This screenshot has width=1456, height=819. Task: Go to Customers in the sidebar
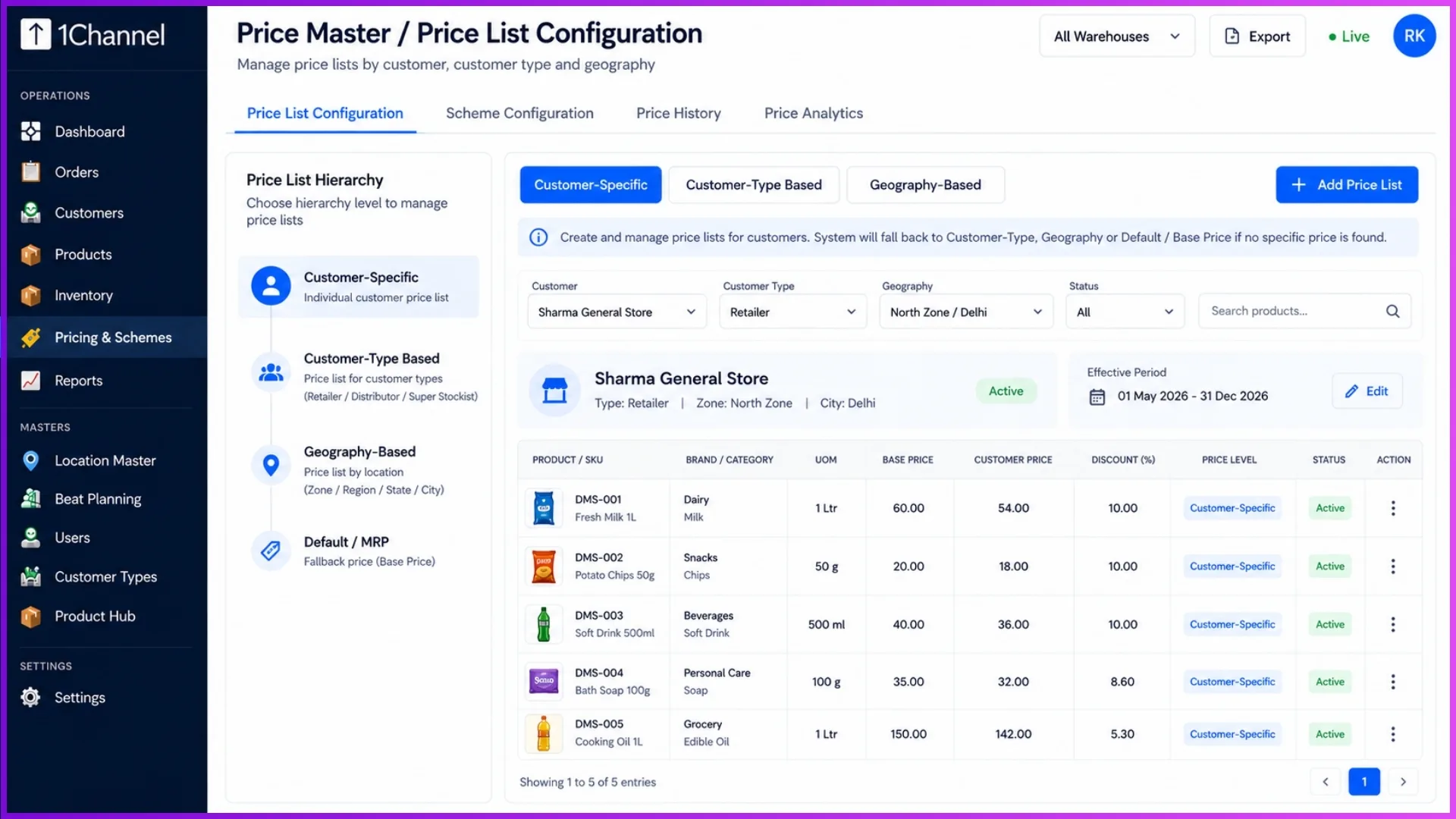[89, 213]
